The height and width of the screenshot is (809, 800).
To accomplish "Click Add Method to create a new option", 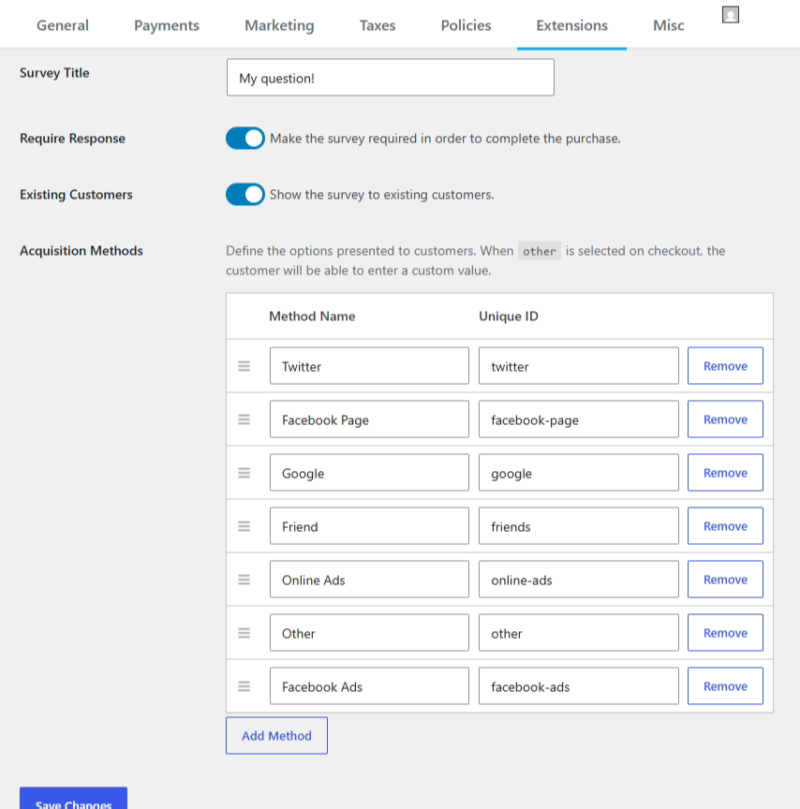I will [x=276, y=735].
